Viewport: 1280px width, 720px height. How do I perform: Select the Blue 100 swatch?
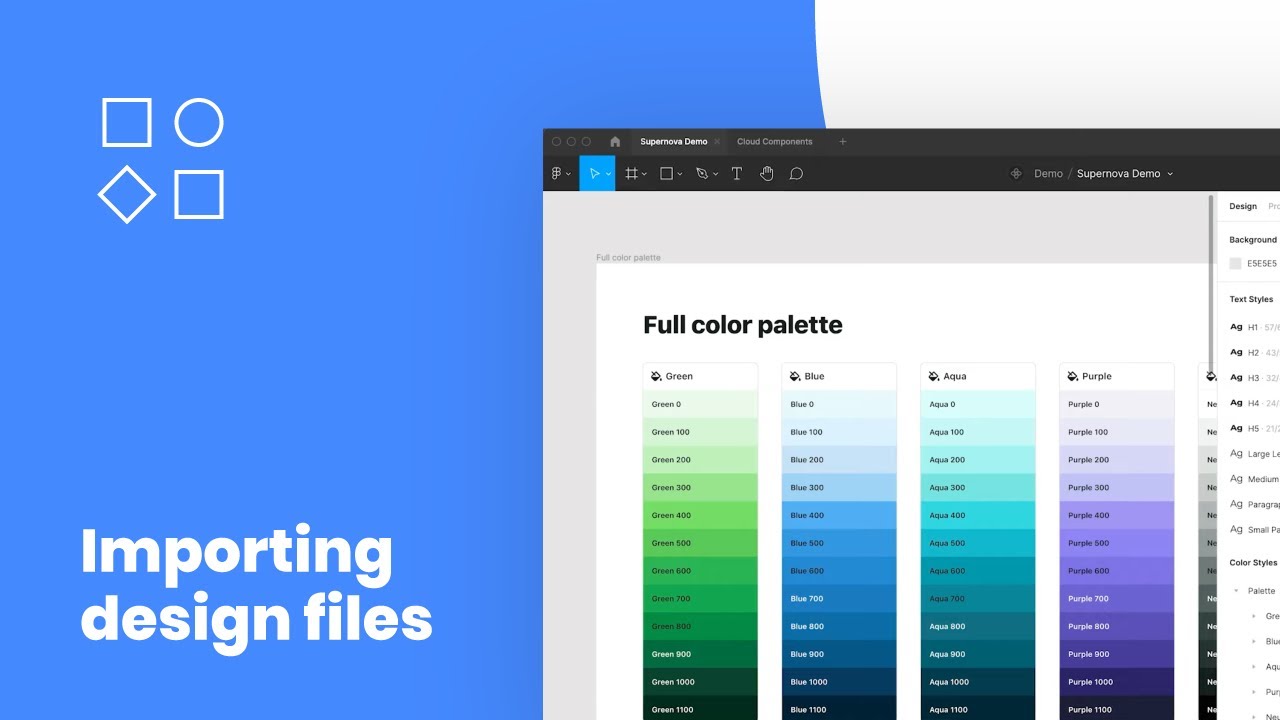pos(839,432)
